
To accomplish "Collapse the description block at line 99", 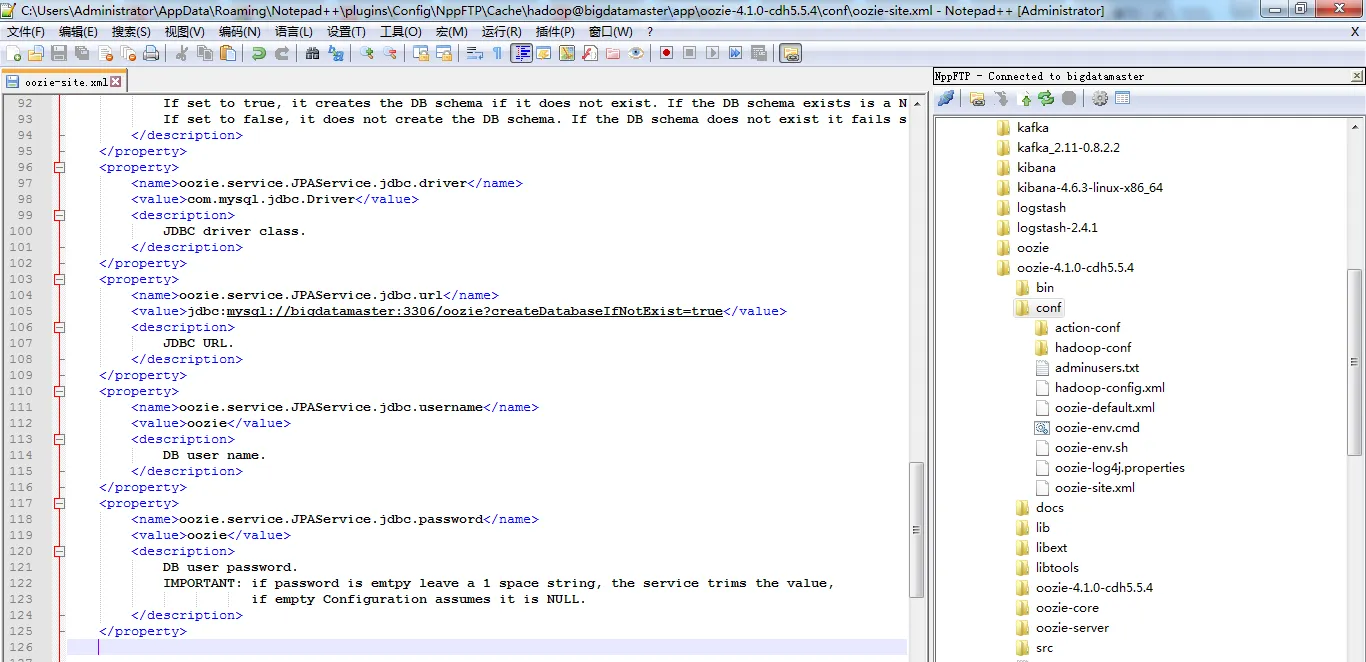I will coord(59,215).
